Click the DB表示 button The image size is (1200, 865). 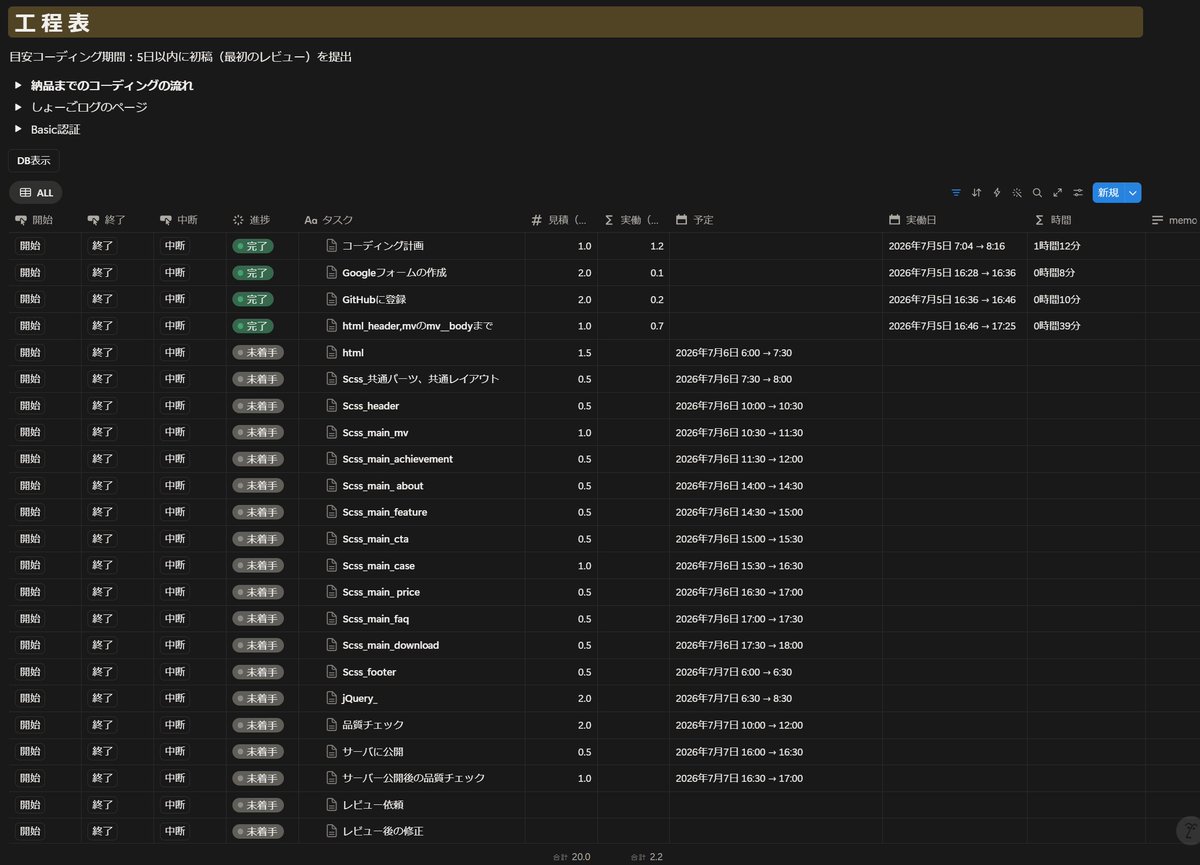point(34,160)
